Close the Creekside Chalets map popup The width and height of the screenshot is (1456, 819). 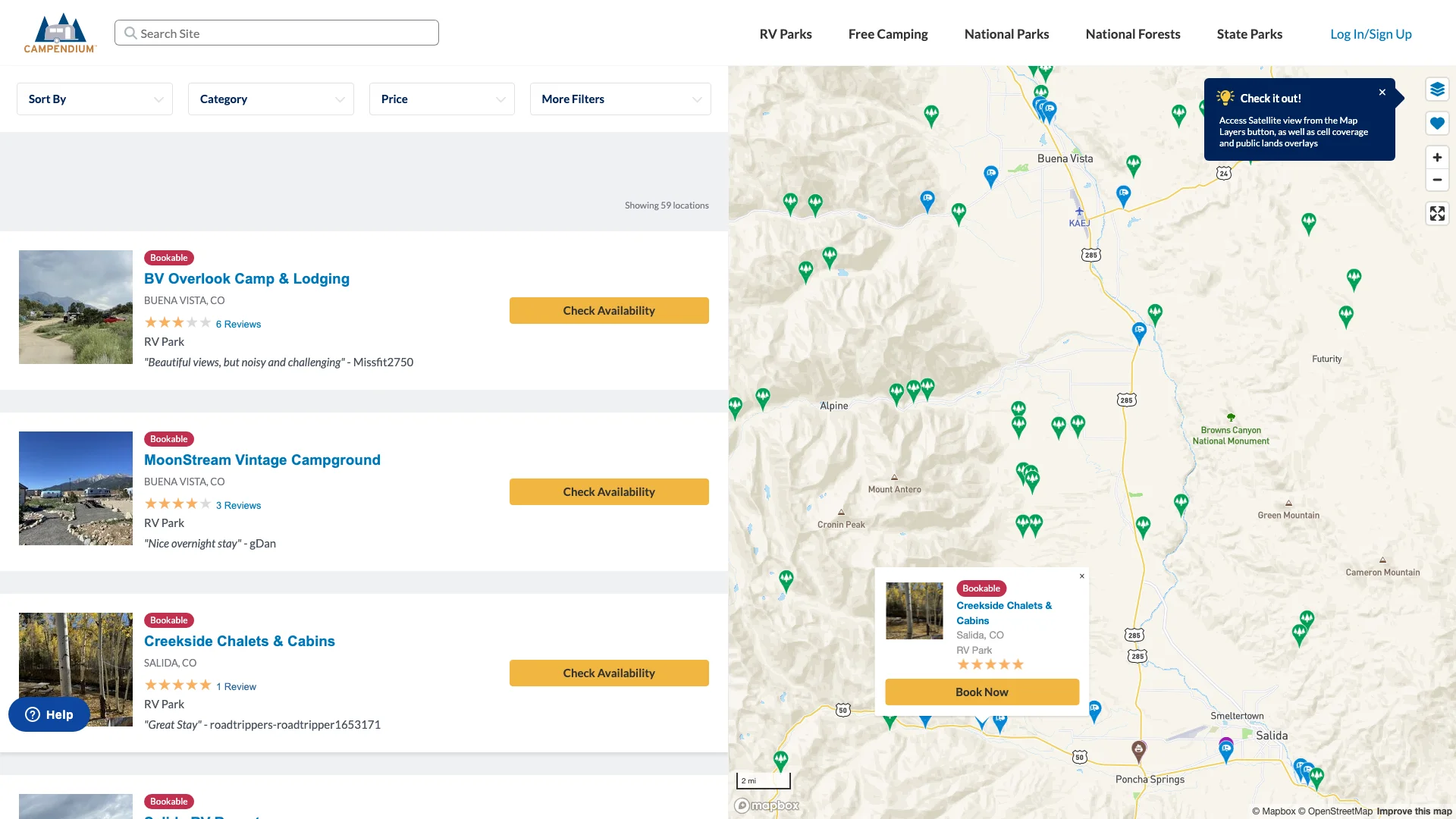(x=1081, y=576)
